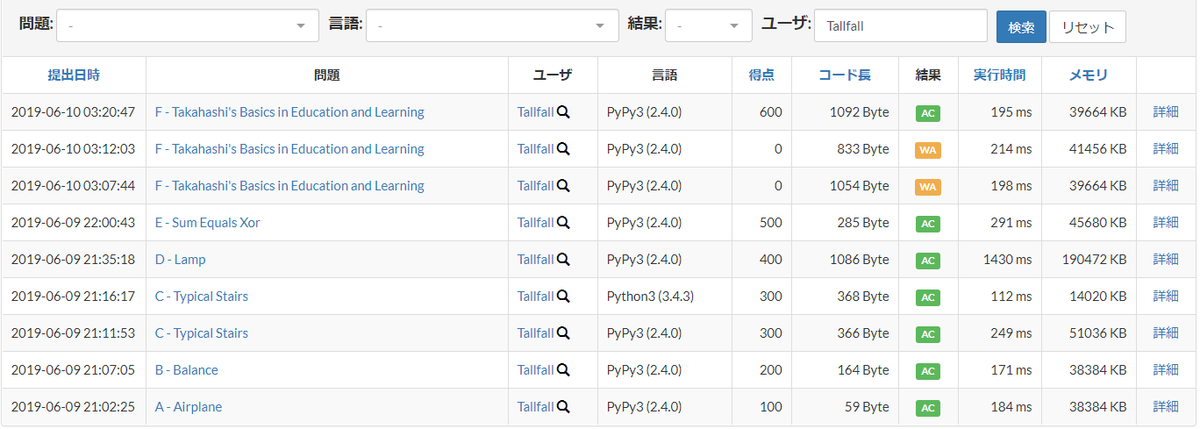Image resolution: width=1200 pixels, height=429 pixels.
Task: Sort by コード長 column header
Action: click(x=845, y=75)
